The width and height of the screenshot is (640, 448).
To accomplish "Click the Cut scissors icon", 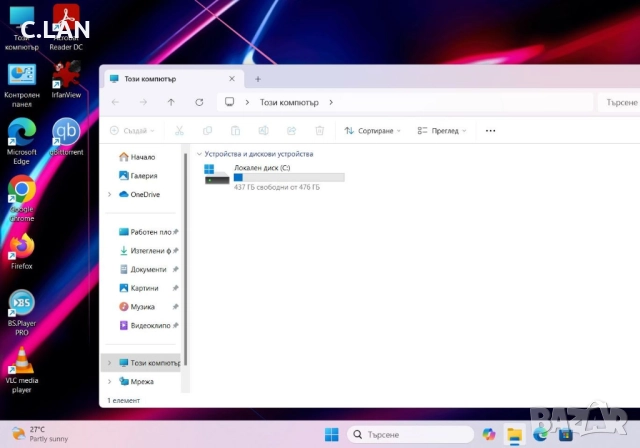I will point(179,131).
